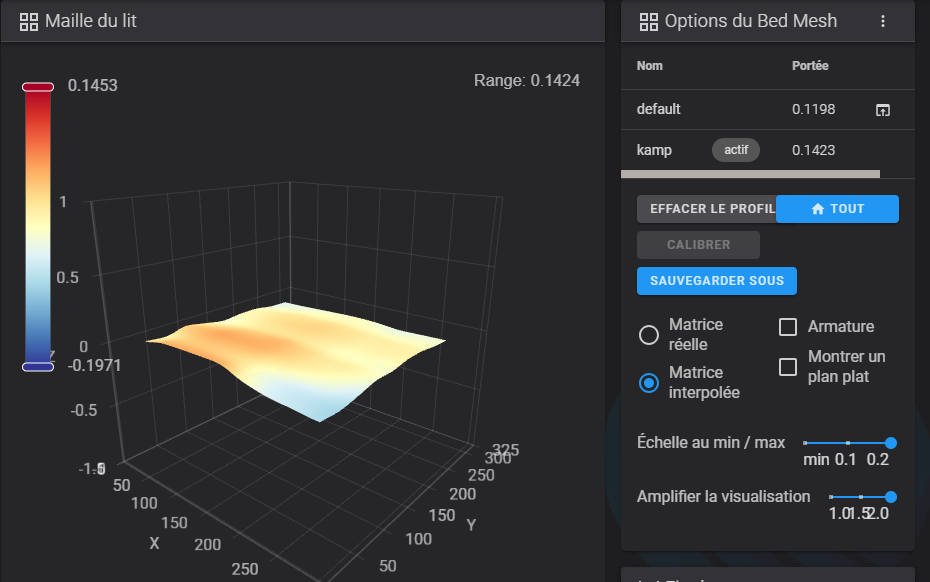The image size is (930, 582).
Task: Select the kamp profile row
Action: coord(767,150)
